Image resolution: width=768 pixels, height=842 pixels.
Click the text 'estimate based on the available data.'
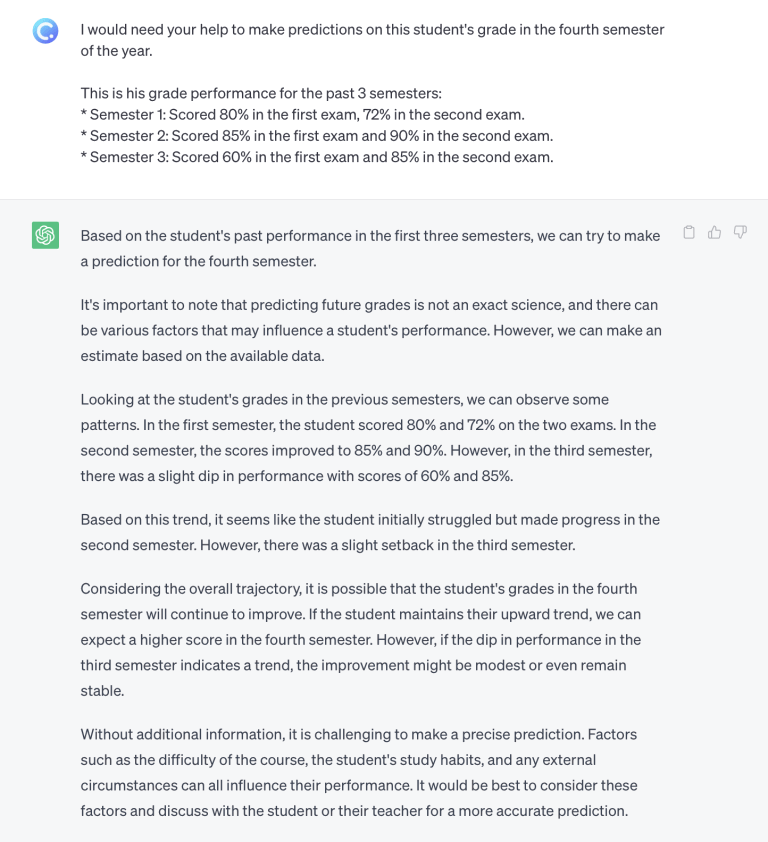click(x=202, y=356)
